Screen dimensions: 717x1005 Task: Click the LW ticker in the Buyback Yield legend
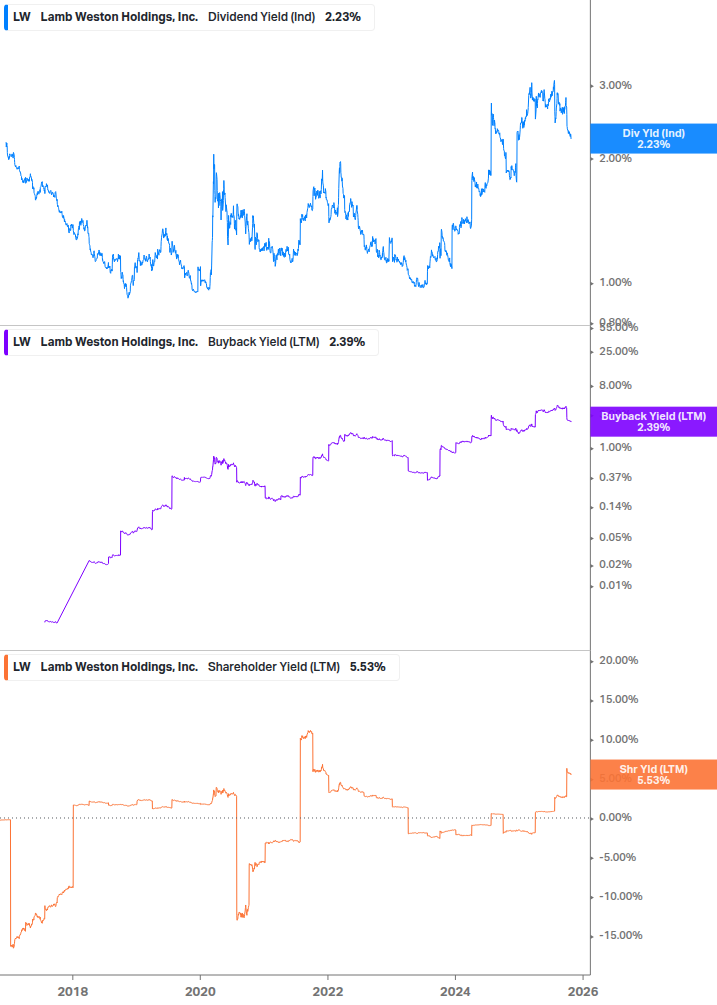click(x=22, y=342)
